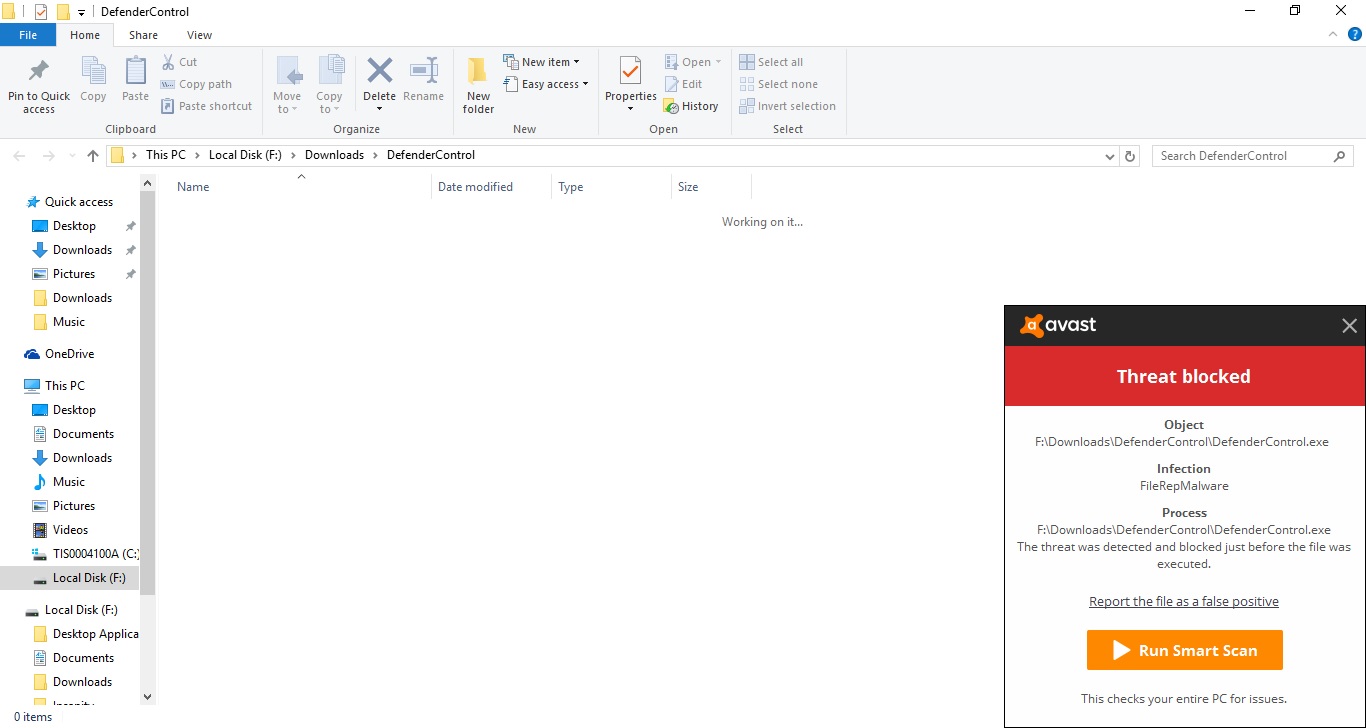The image size is (1366, 728).
Task: Open pinned Pictures under Quick access
Action: point(74,274)
